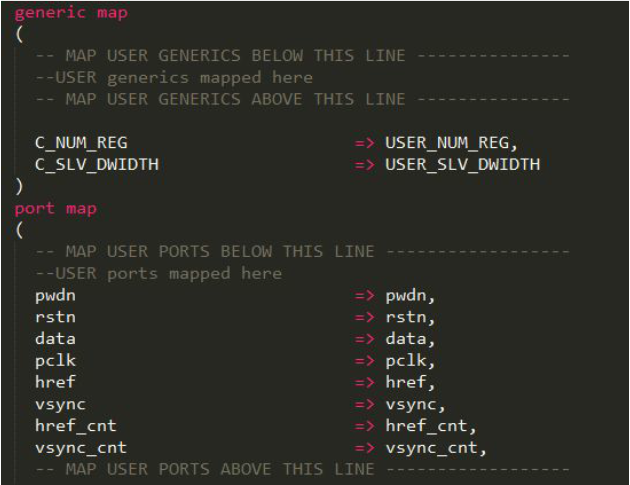
Task: Click the pwdn port name before the arrow
Action: click(x=55, y=295)
